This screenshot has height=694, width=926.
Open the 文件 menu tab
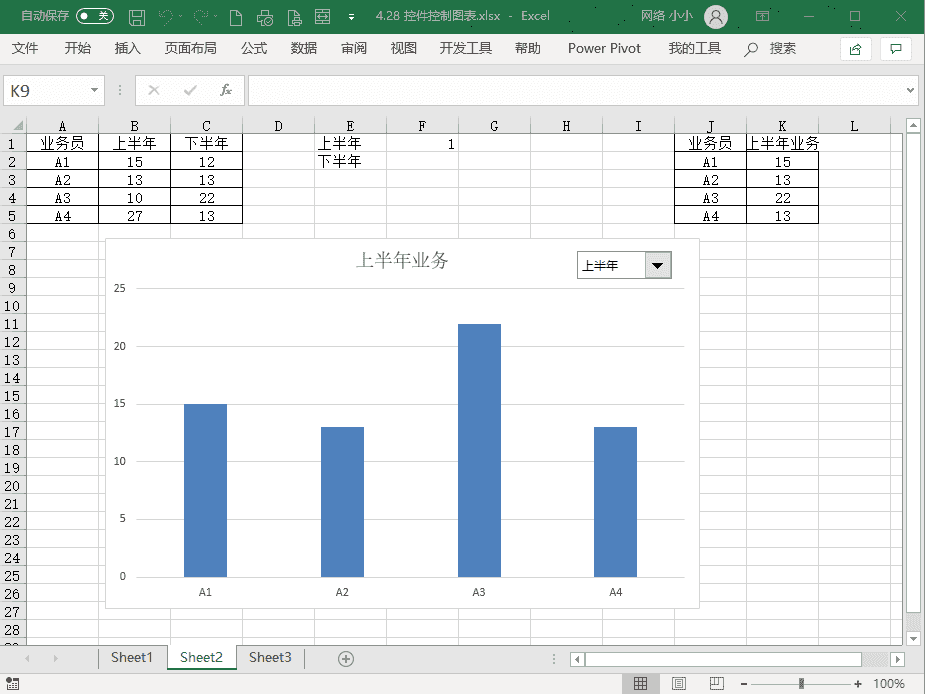(25, 48)
